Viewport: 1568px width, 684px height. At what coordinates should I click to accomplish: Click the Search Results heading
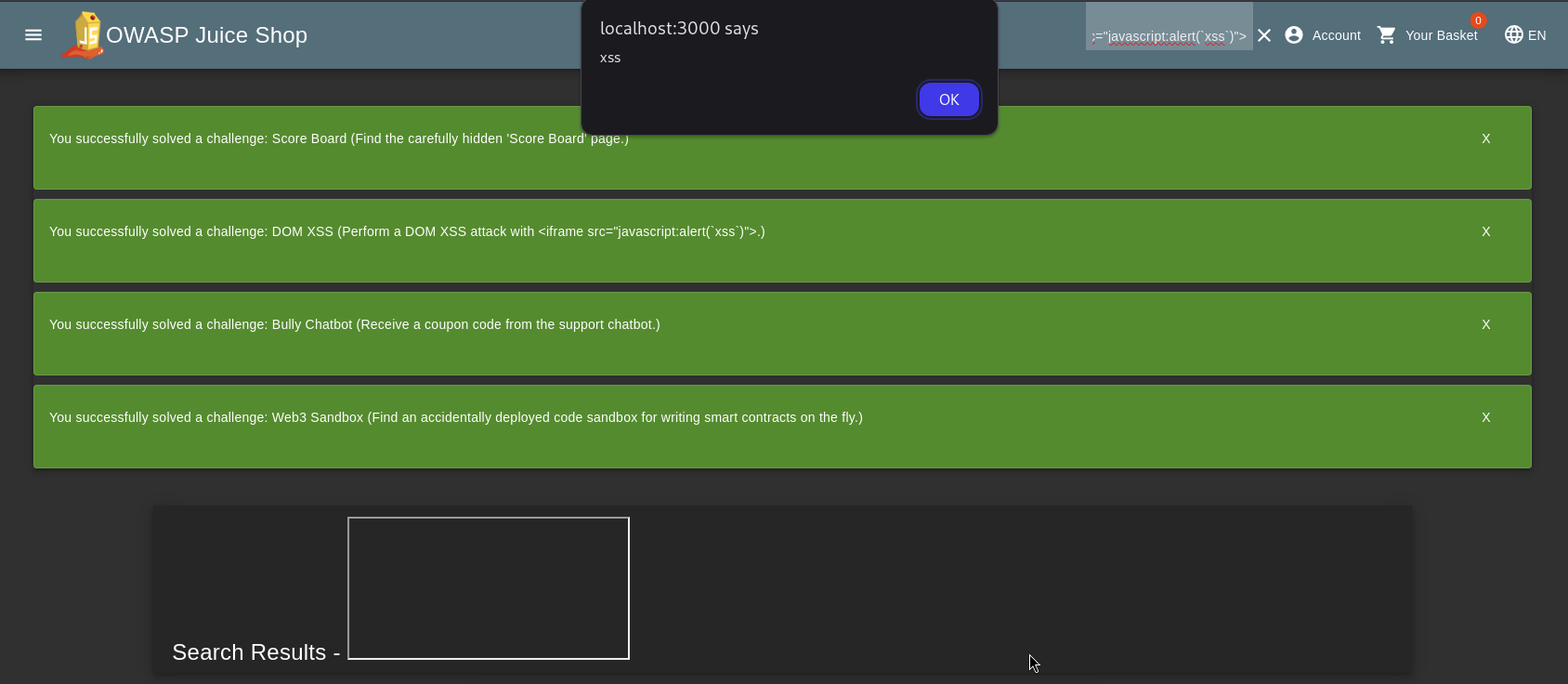(x=249, y=652)
